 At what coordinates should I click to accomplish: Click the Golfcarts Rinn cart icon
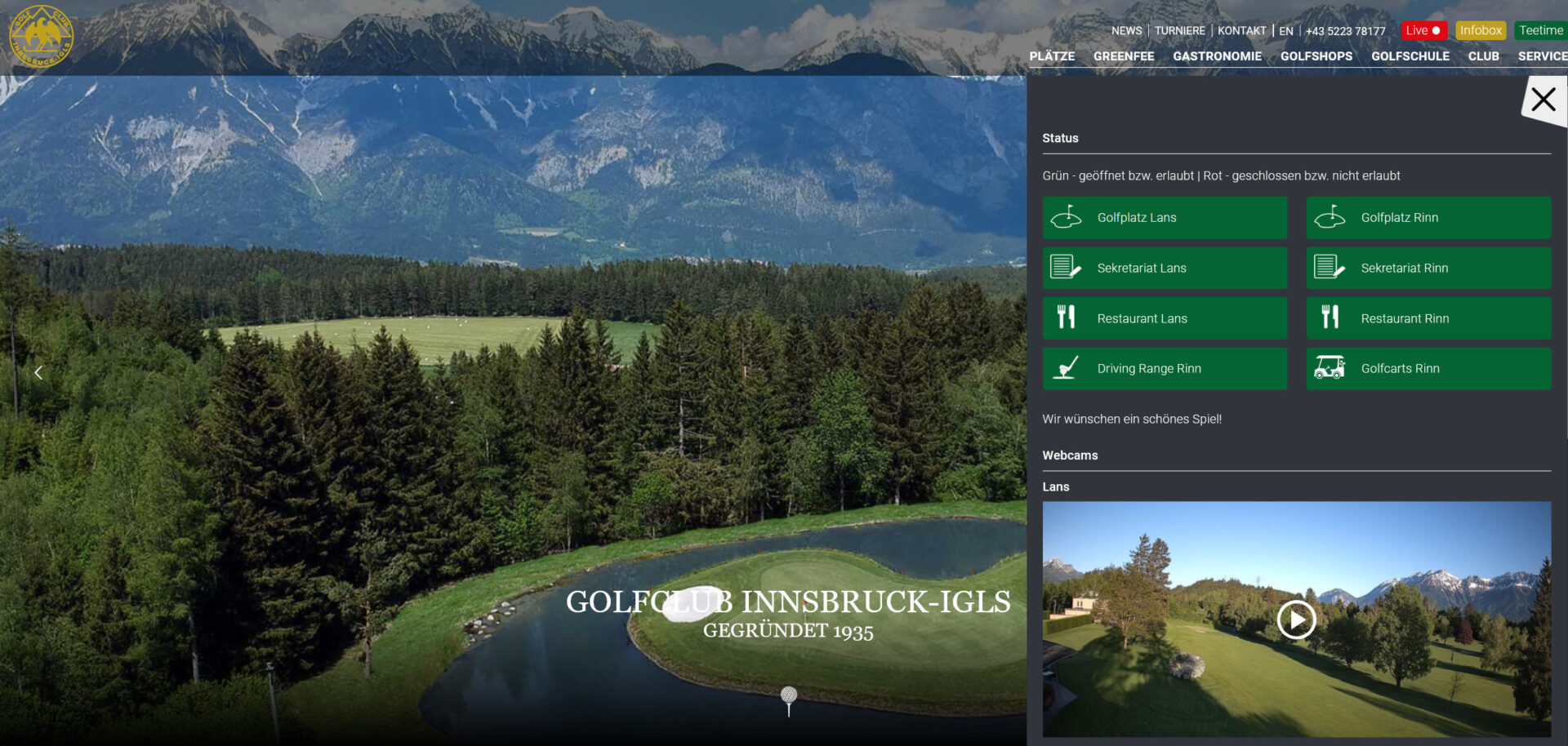click(x=1330, y=368)
